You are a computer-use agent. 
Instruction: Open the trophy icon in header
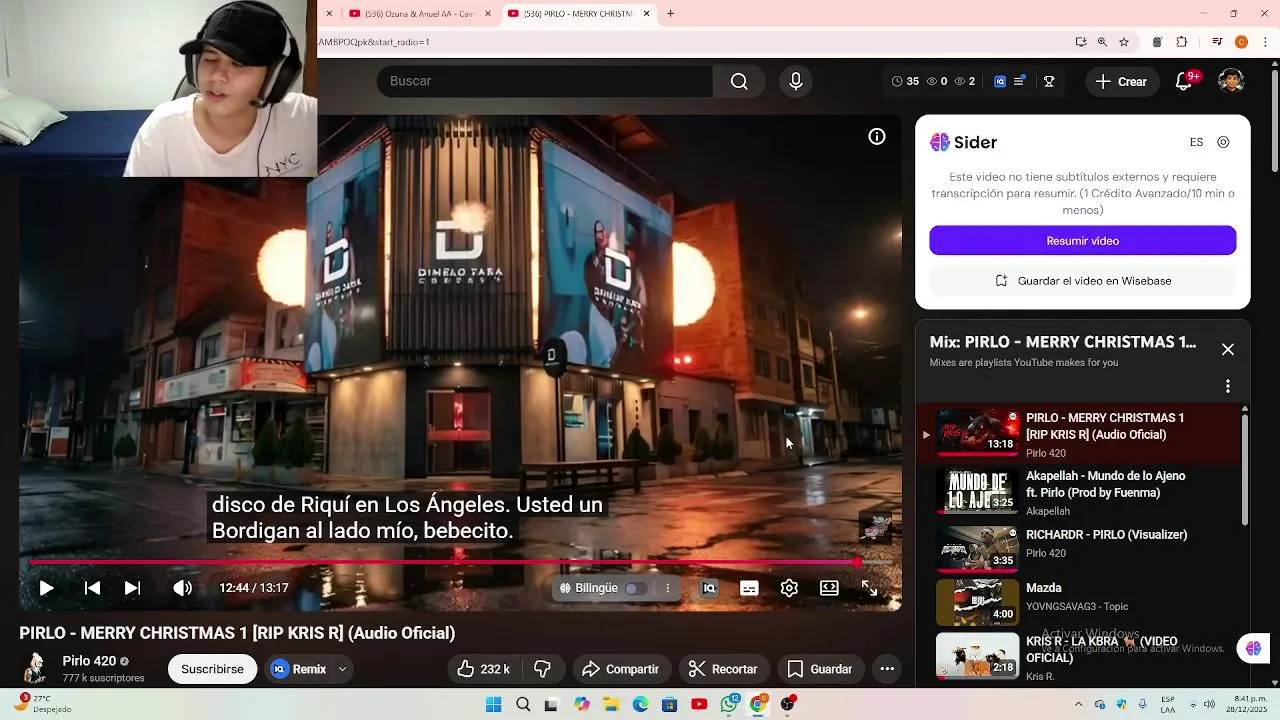1049,82
